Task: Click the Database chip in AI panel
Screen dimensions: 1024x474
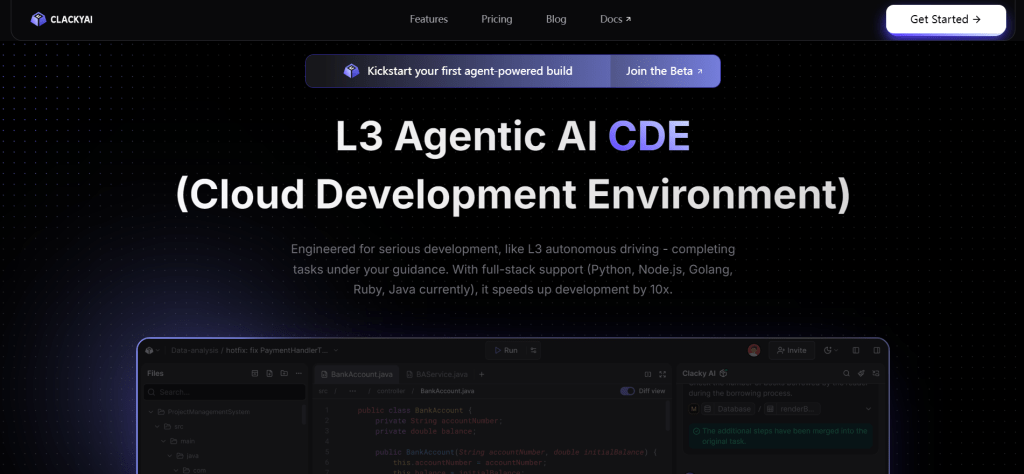Action: 728,409
